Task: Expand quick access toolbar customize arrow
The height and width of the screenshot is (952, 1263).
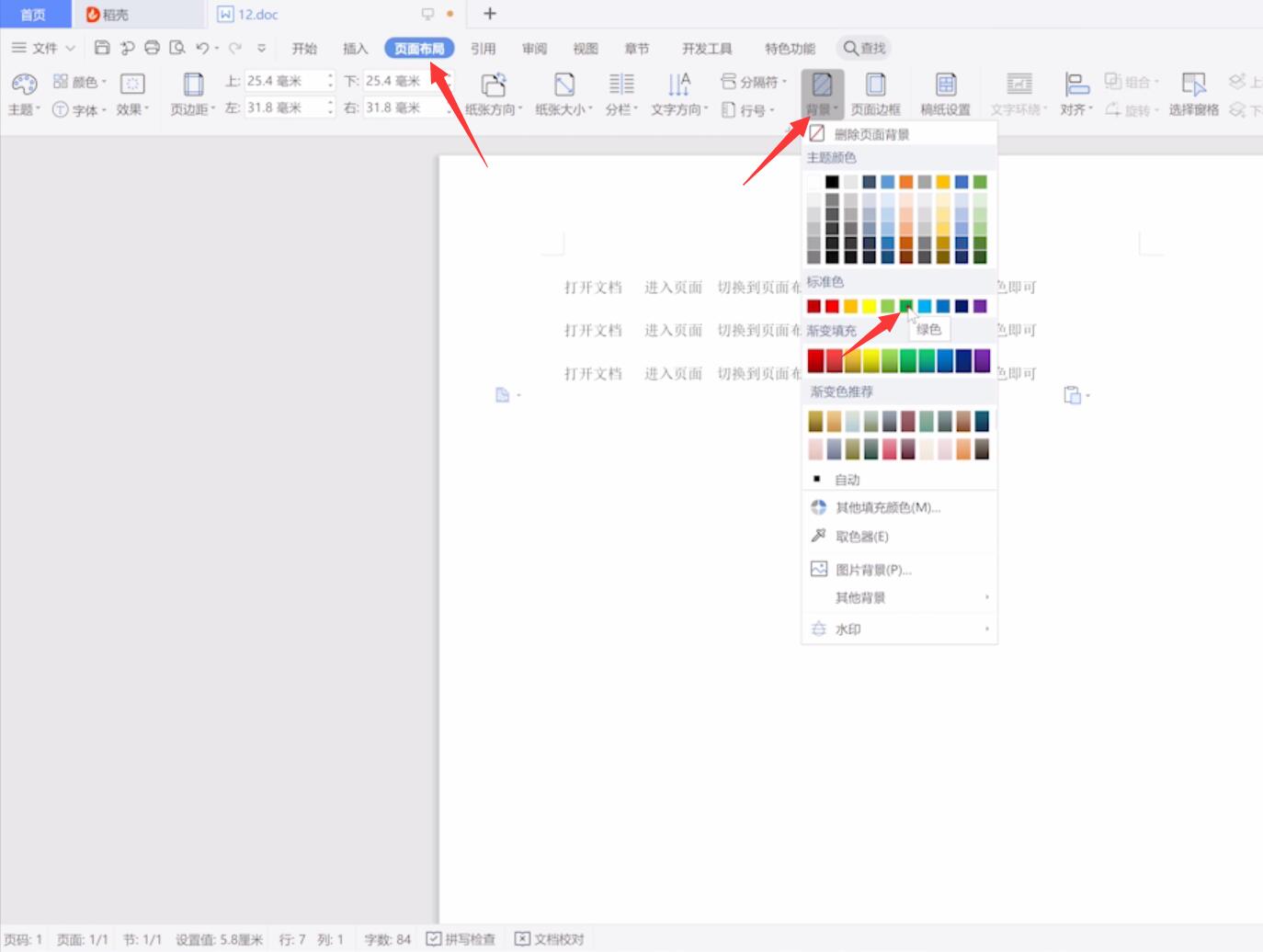Action: pos(262,48)
